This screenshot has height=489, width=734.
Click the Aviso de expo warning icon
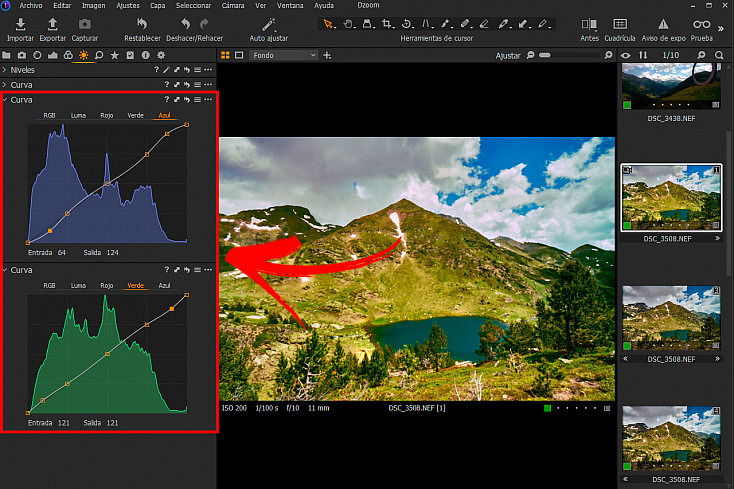click(x=663, y=24)
